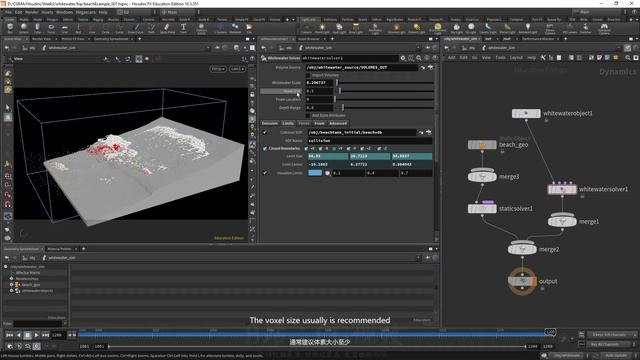Pick the Camera tool in lights shelf
This screenshot has height=360, width=640.
point(306,28)
